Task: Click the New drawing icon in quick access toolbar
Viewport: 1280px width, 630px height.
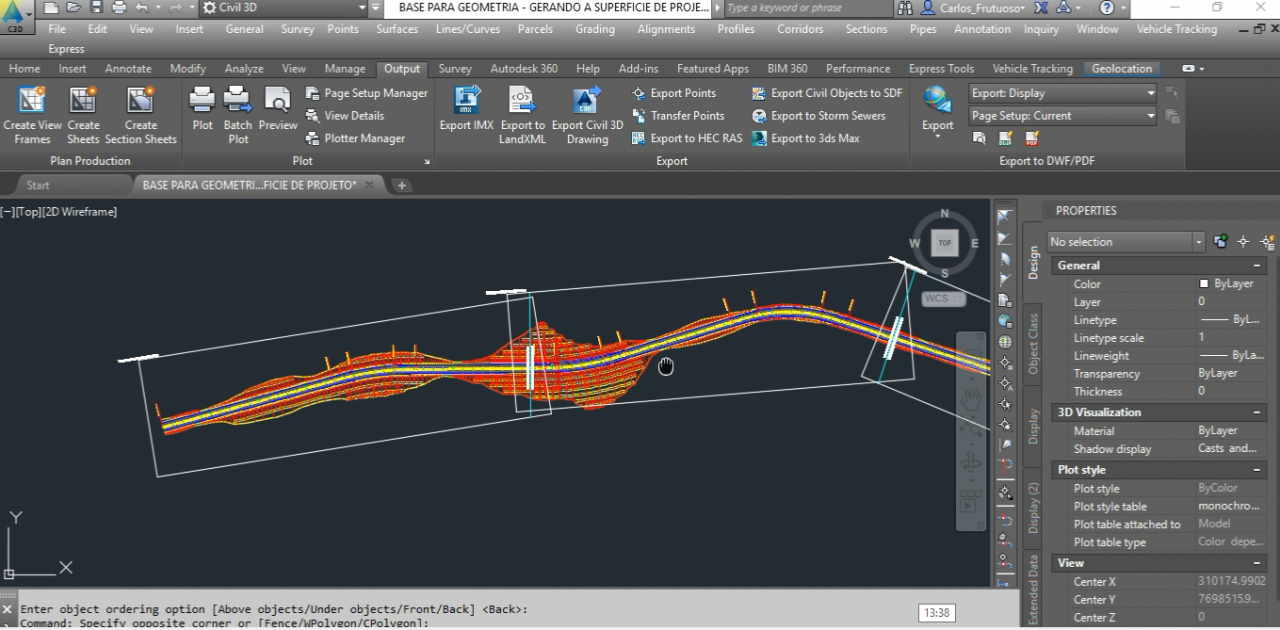Action: click(x=50, y=8)
